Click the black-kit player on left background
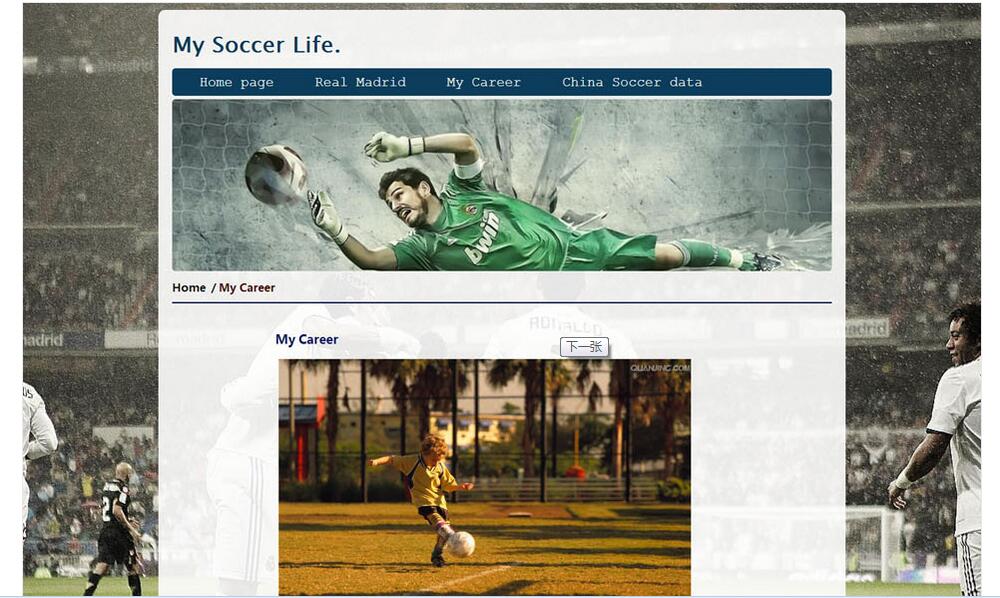The height and width of the screenshot is (598, 1000). coord(117,529)
